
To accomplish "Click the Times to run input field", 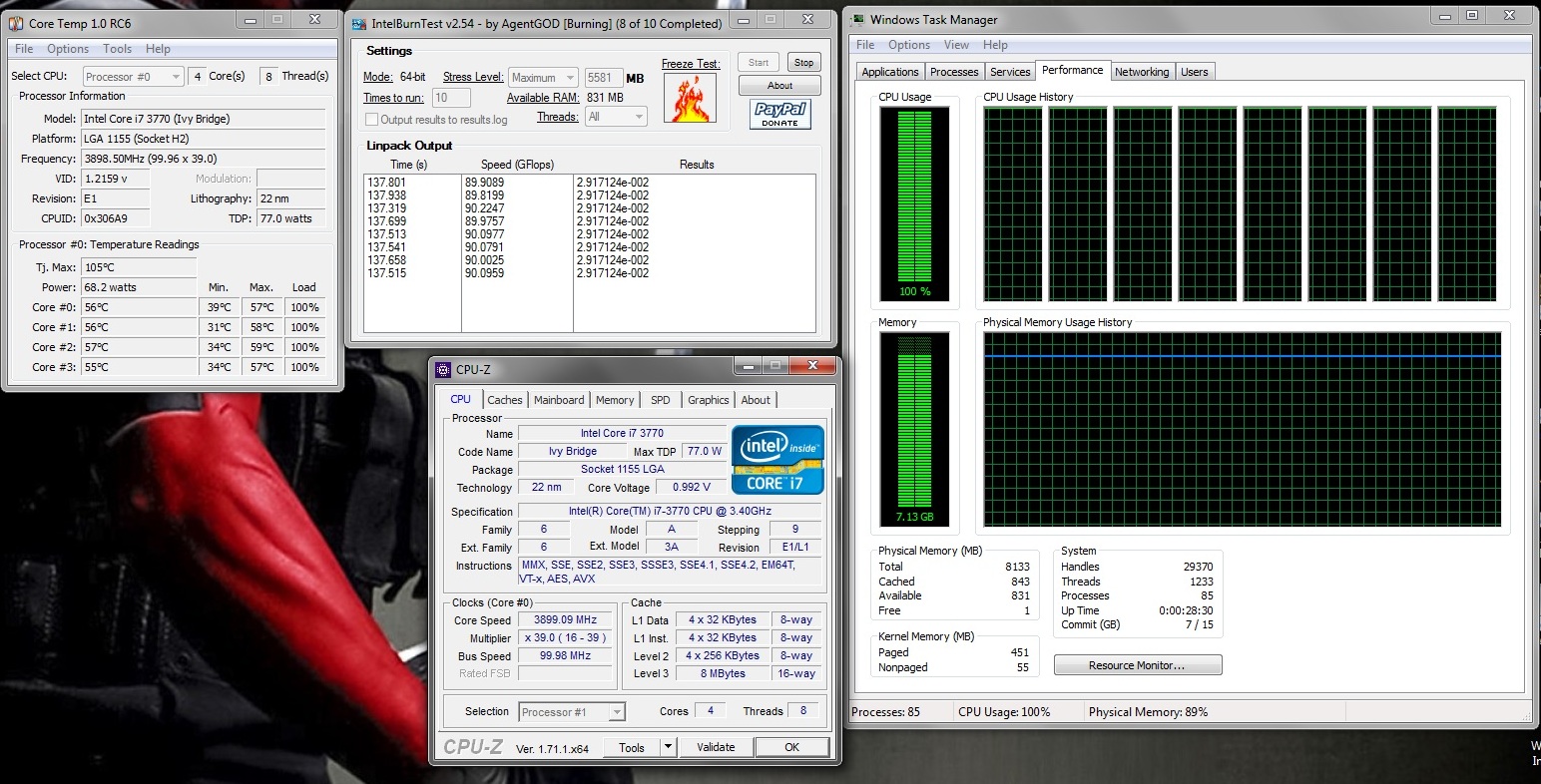I will tap(452, 98).
